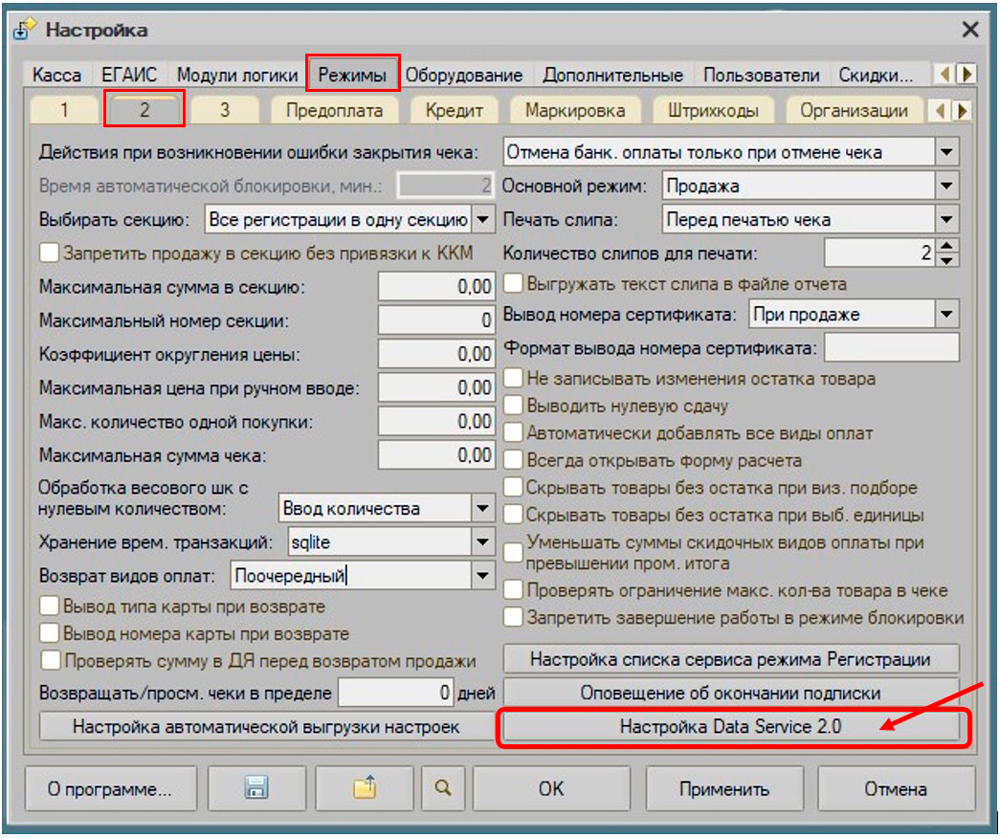The height and width of the screenshot is (838, 1000).
Task: Open 'Хранение врем. транзакций' sqlite dropdown
Action: 483,543
